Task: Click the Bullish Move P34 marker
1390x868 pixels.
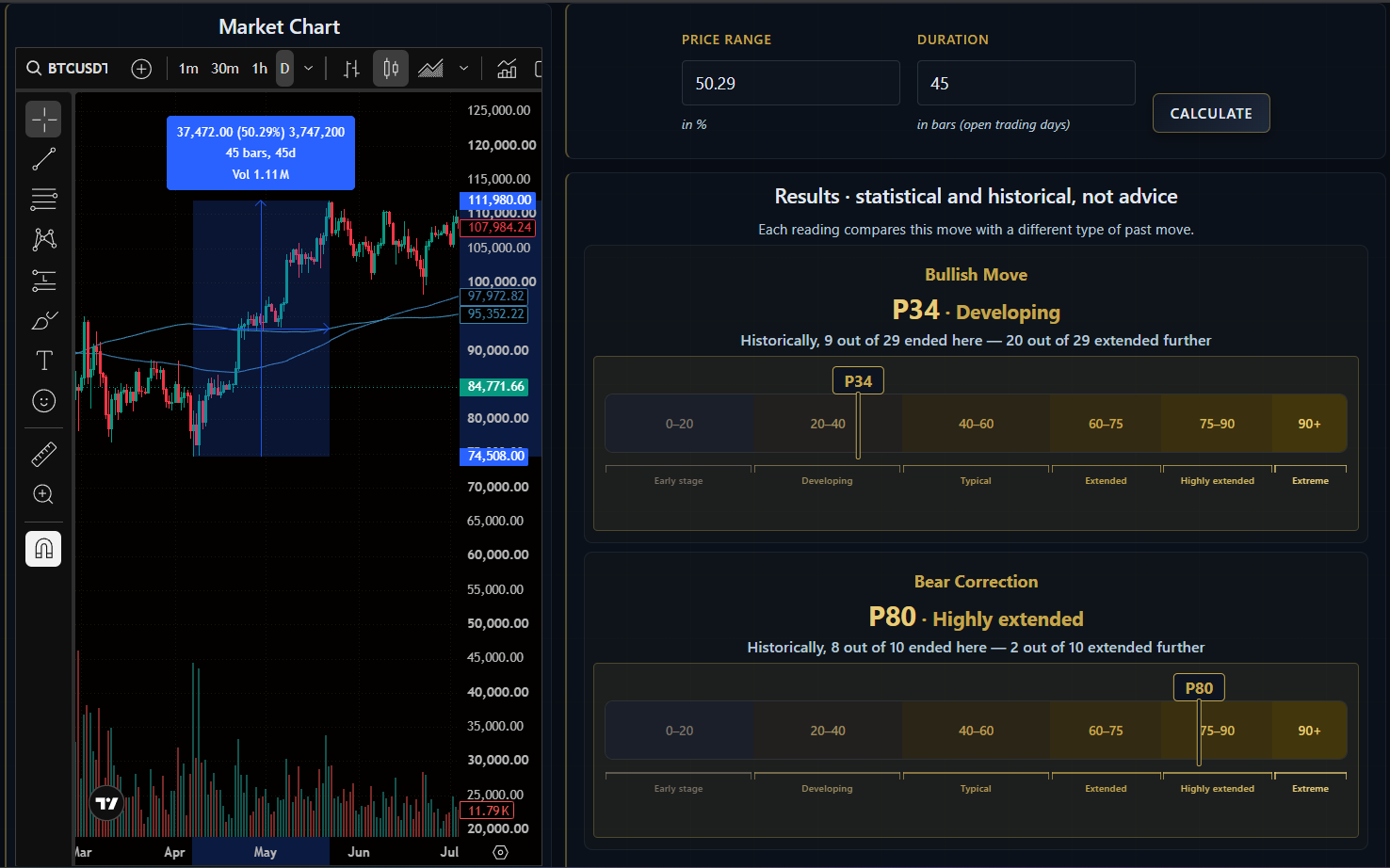Action: [x=858, y=381]
